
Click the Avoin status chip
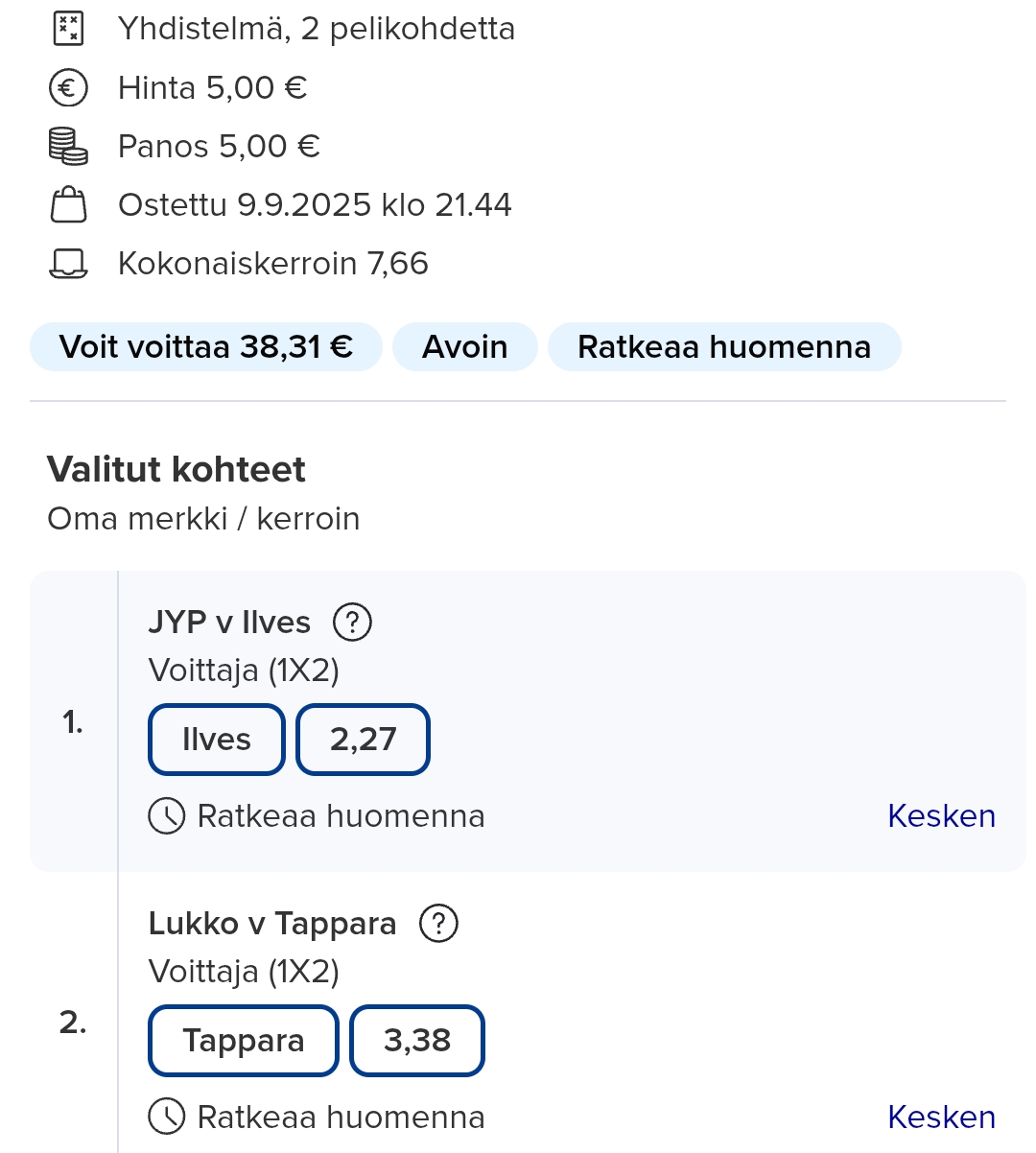coord(465,346)
